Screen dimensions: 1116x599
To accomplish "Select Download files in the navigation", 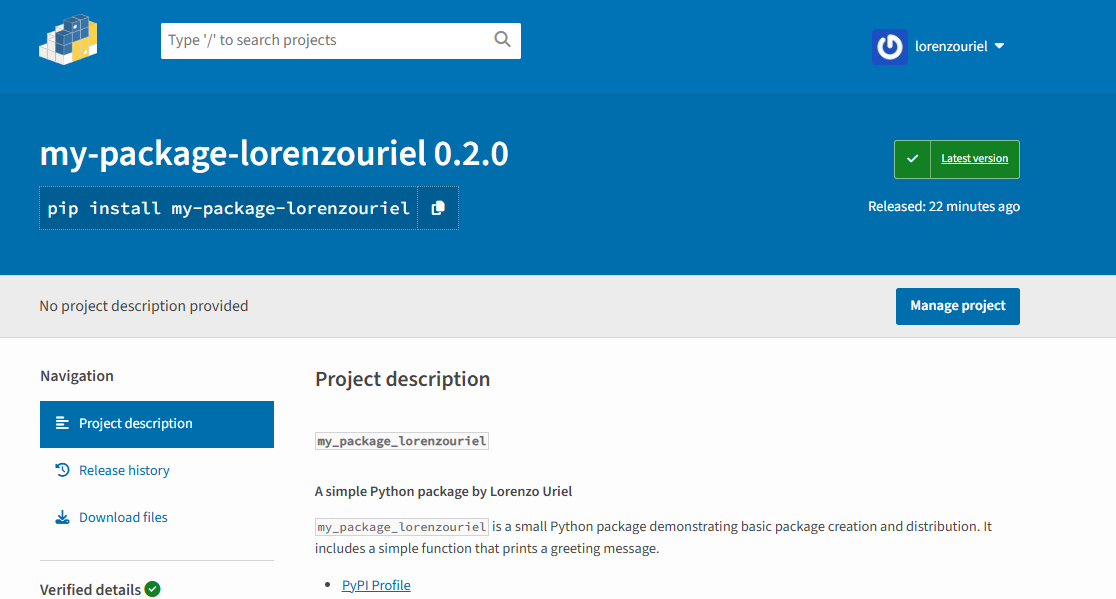I will tap(123, 517).
